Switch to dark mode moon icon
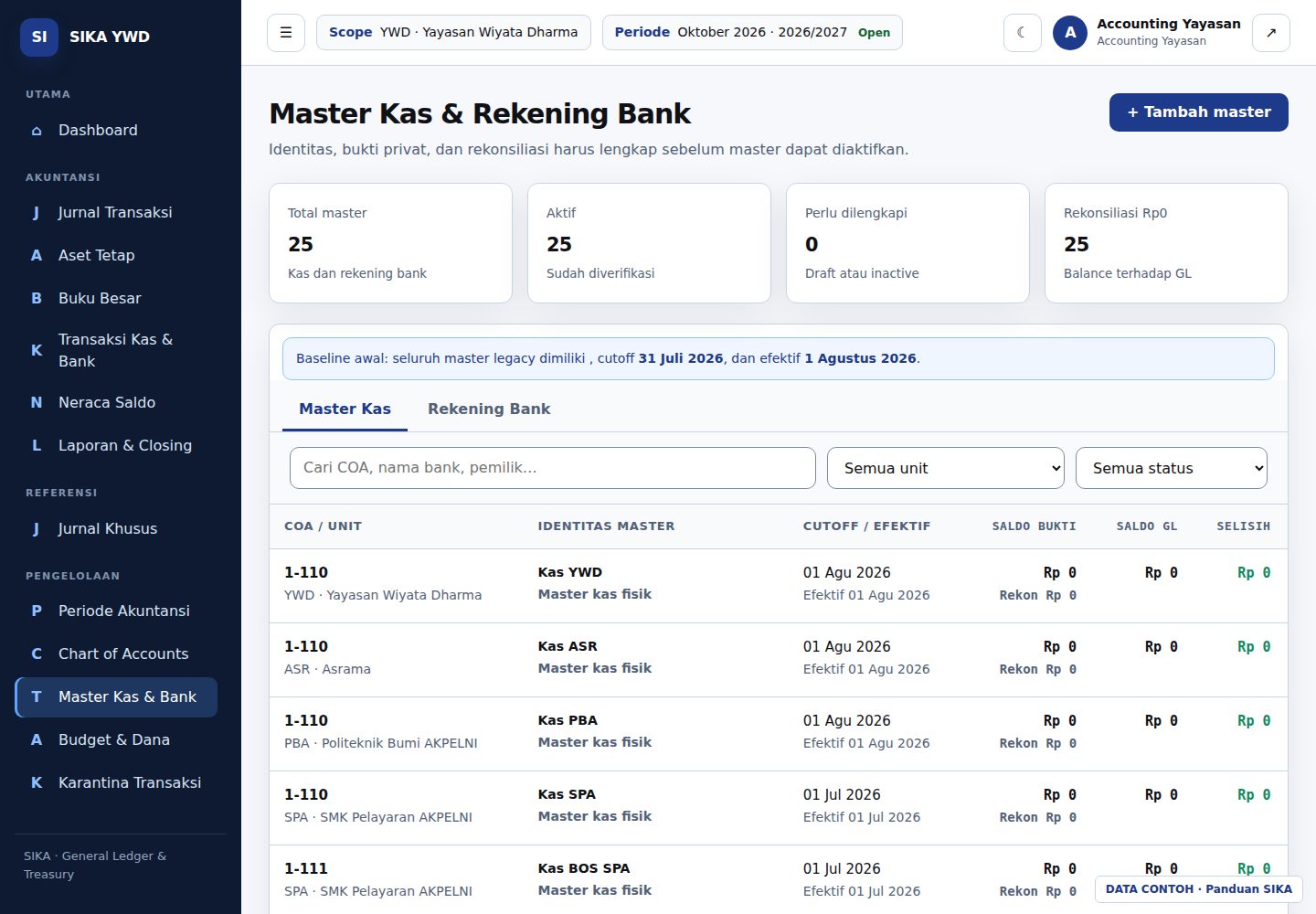Viewport: 1316px width, 914px height. pos(1023,33)
